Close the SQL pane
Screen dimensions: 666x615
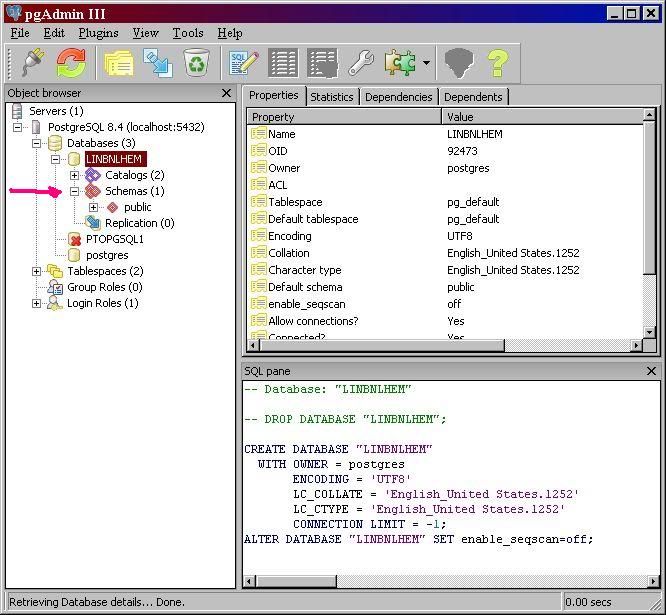(x=651, y=371)
